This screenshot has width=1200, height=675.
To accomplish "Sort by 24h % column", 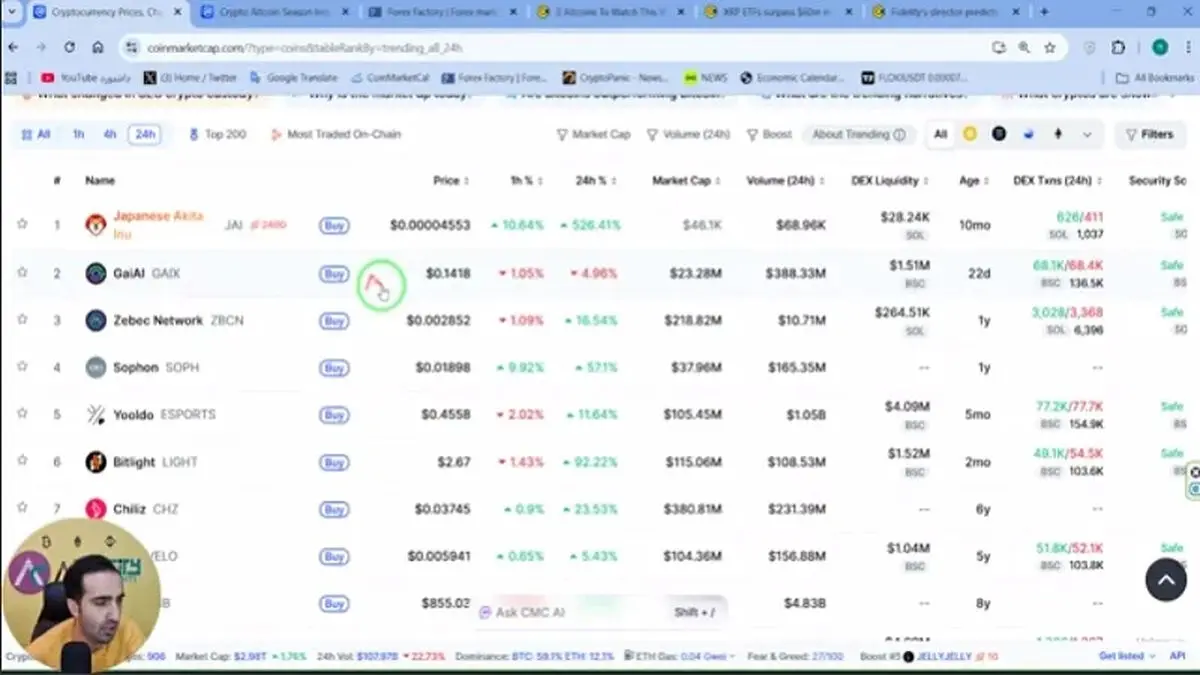I will tap(597, 181).
